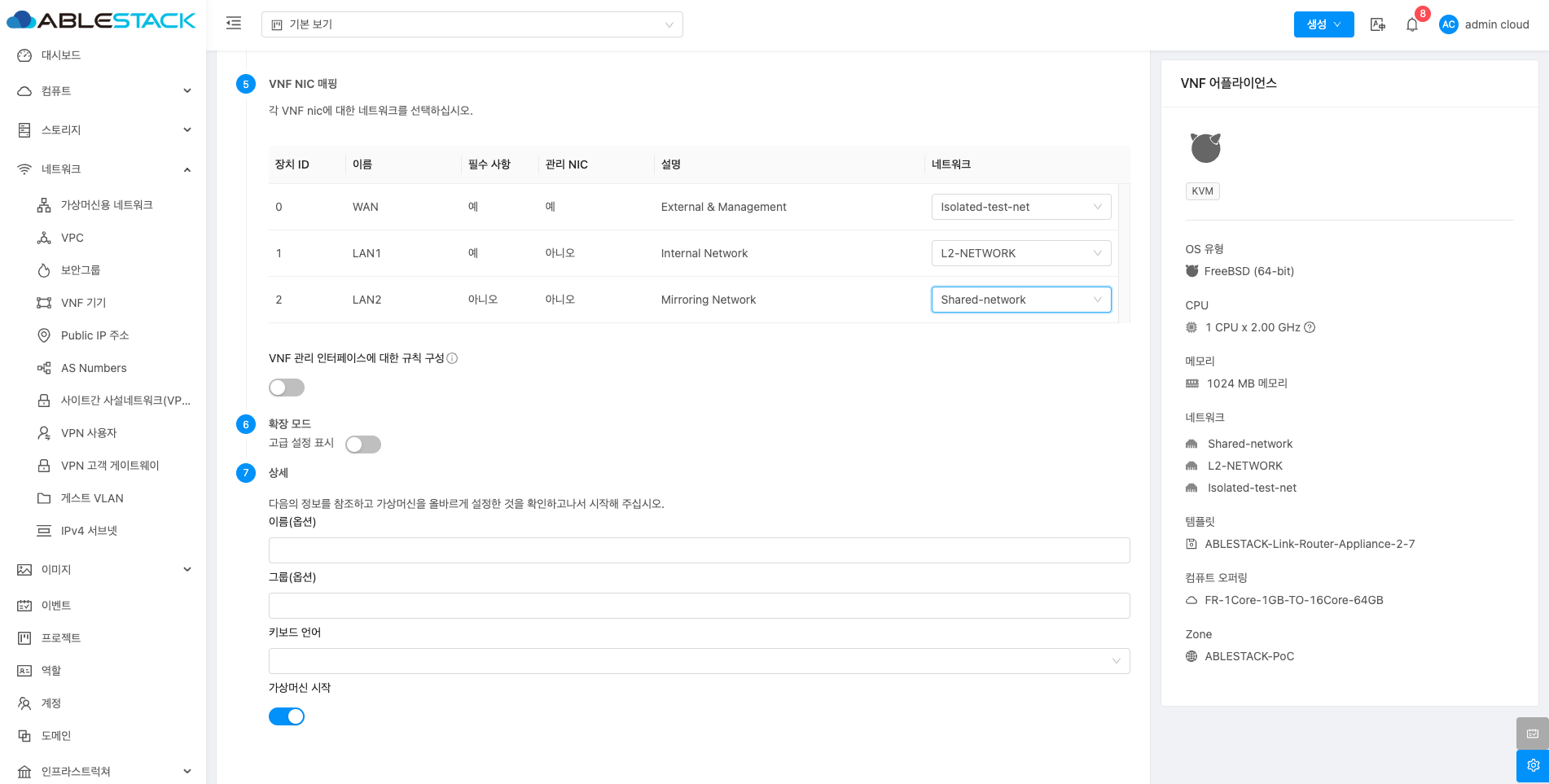Image resolution: width=1549 pixels, height=784 pixels.
Task: Expand the 스토리지 storage menu
Action: click(103, 130)
